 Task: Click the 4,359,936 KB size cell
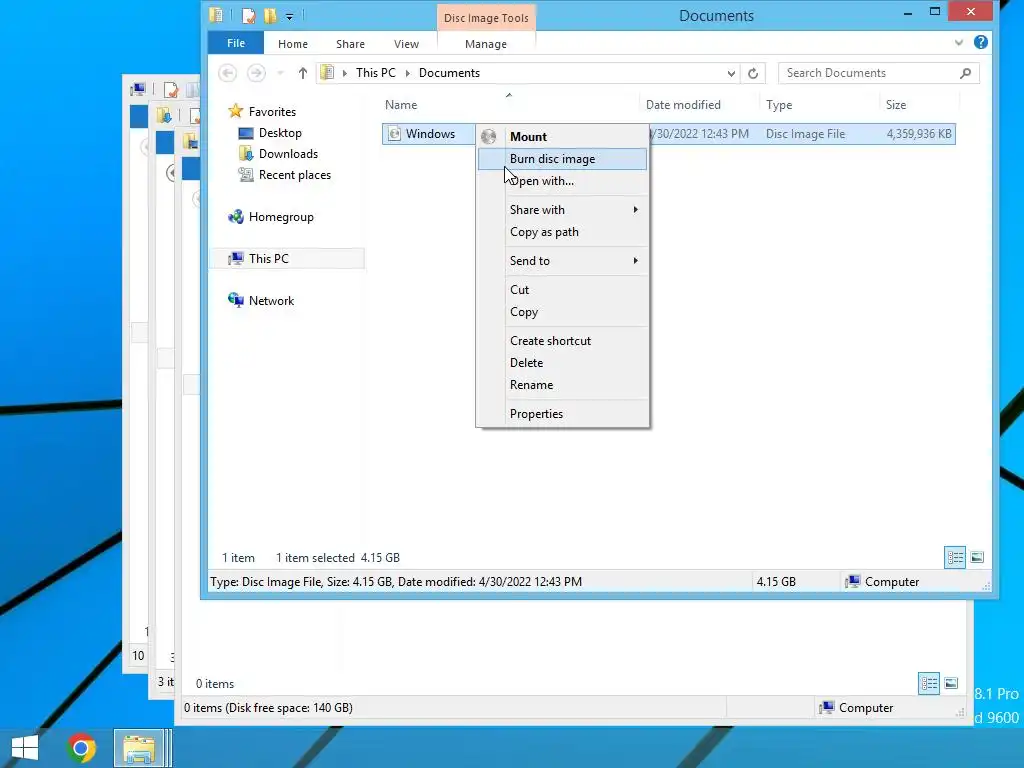click(919, 134)
